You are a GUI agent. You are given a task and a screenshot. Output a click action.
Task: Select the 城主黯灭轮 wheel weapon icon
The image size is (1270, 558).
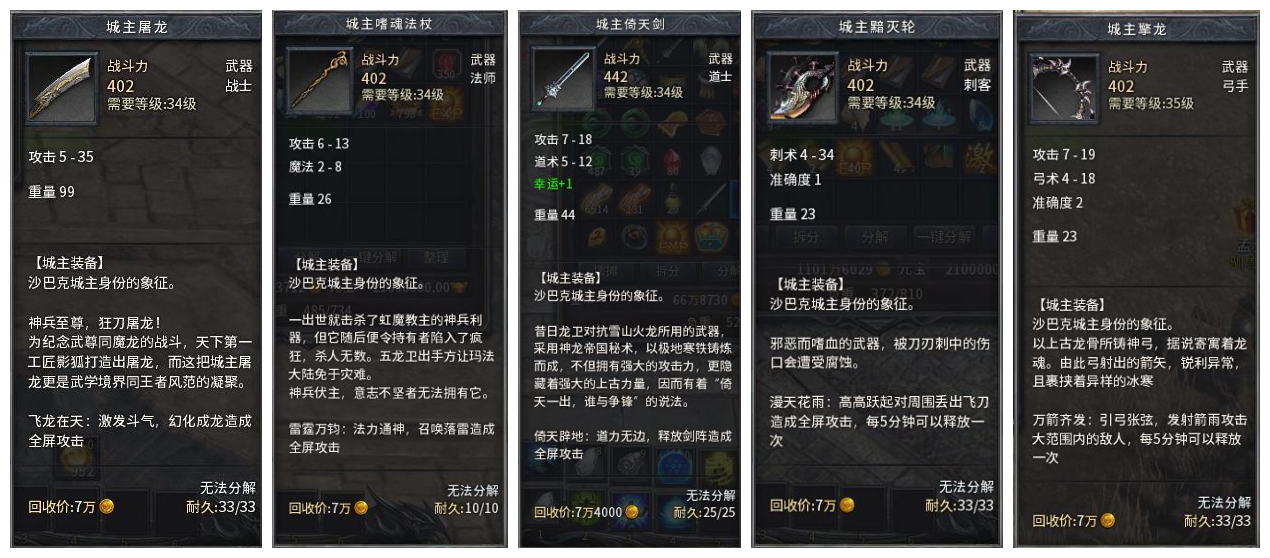pyautogui.click(x=803, y=88)
